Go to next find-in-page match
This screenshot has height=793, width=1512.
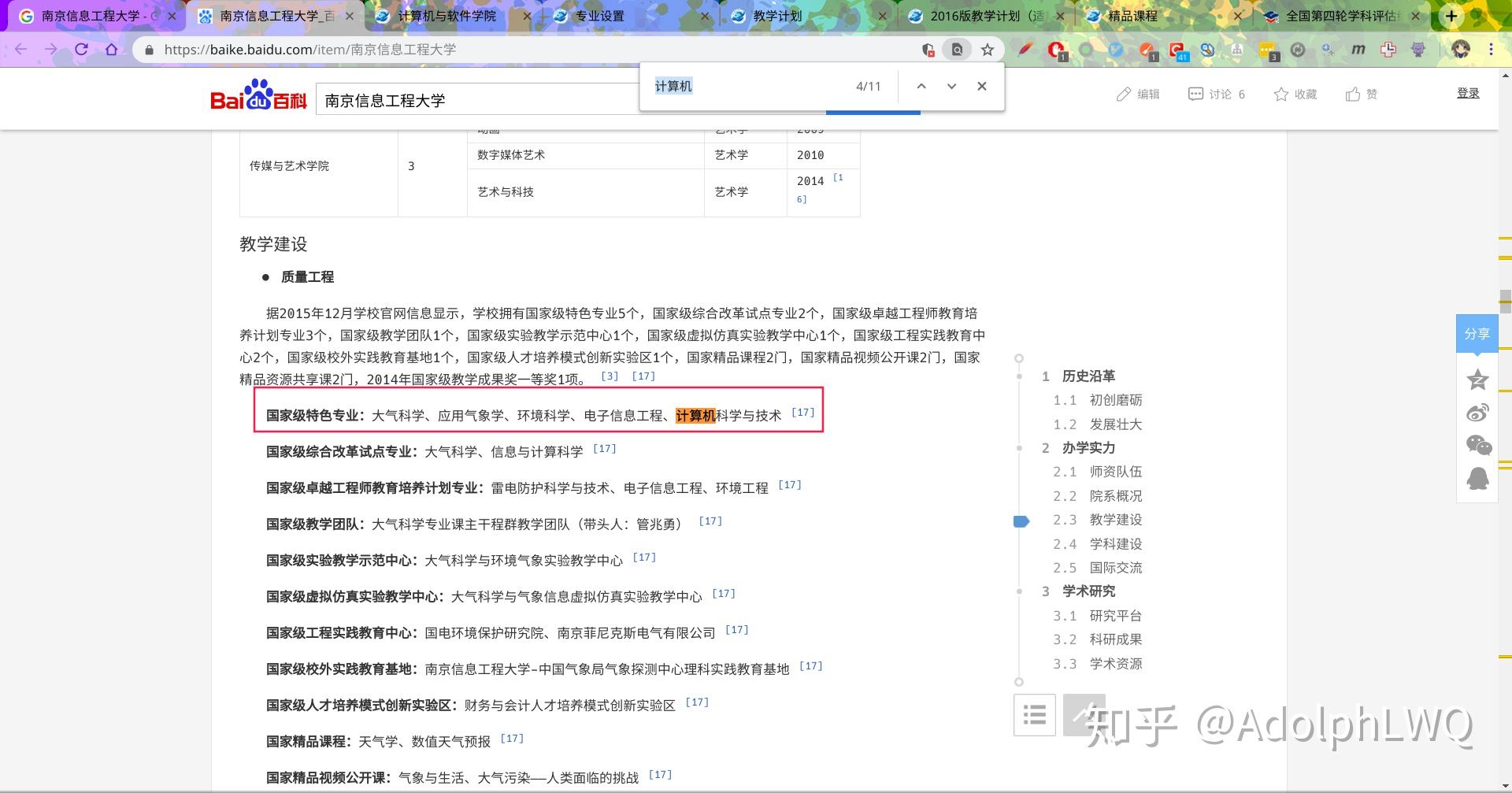951,86
